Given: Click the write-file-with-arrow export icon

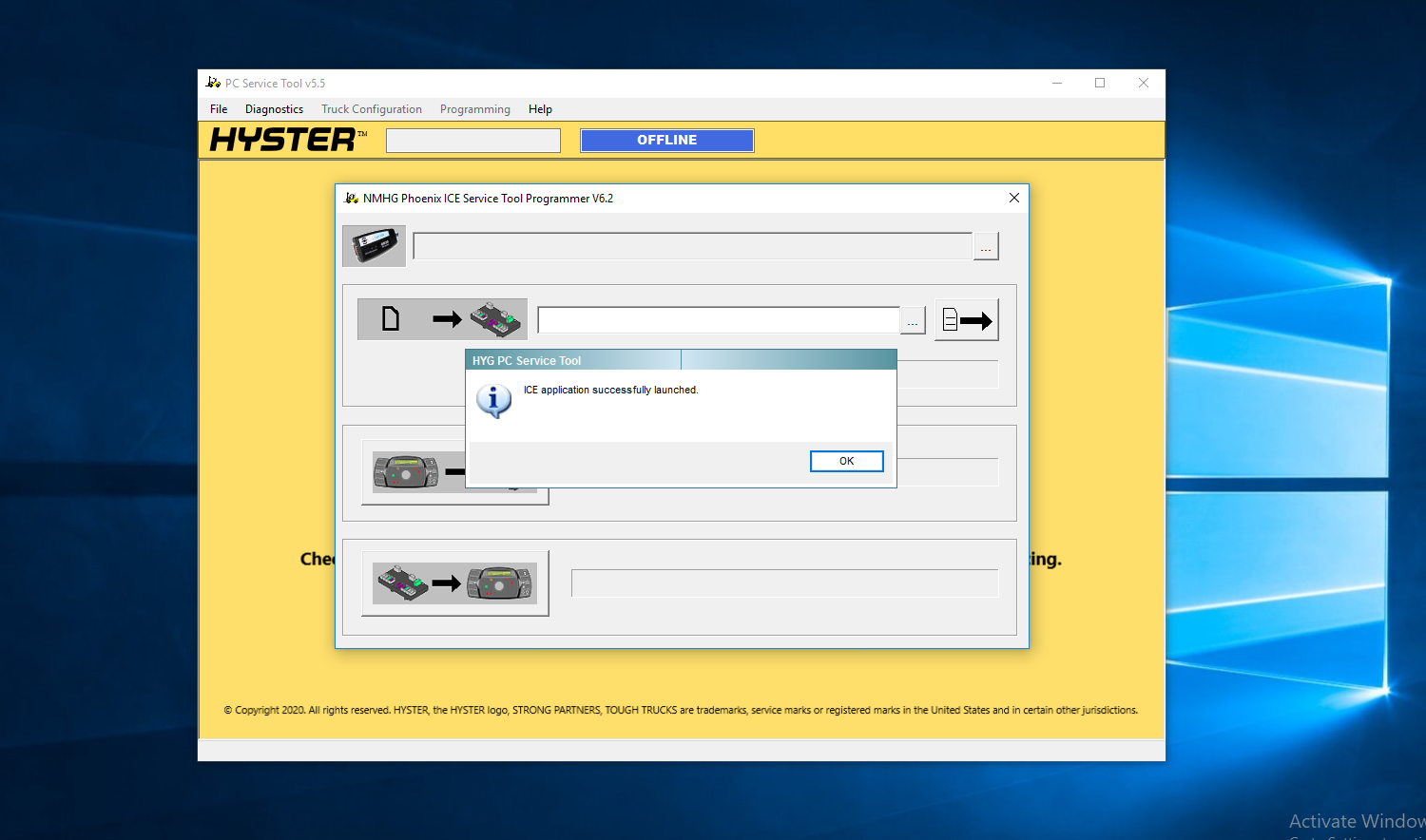Looking at the screenshot, I should [x=965, y=318].
